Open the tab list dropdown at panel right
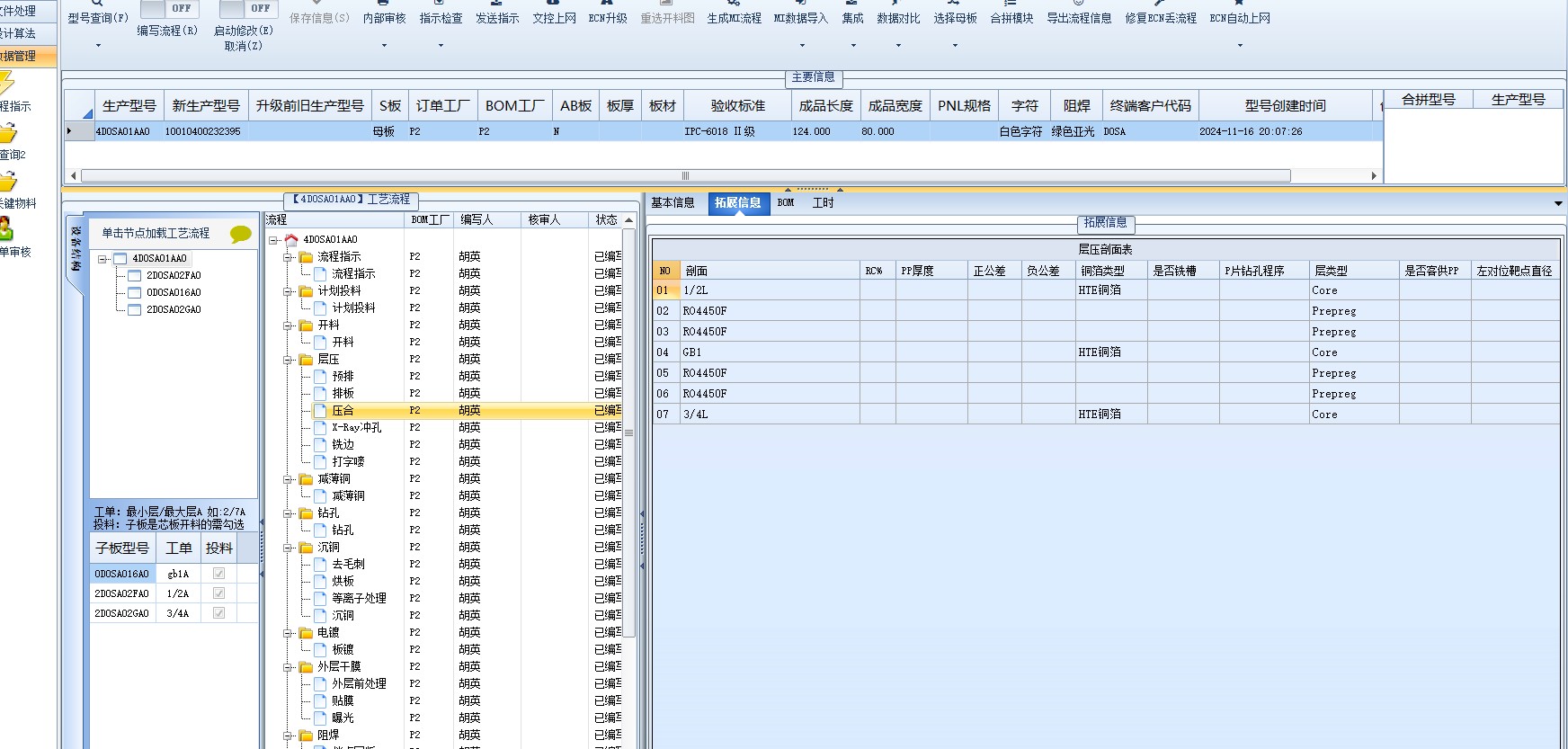1568x749 pixels. pyautogui.click(x=1558, y=203)
